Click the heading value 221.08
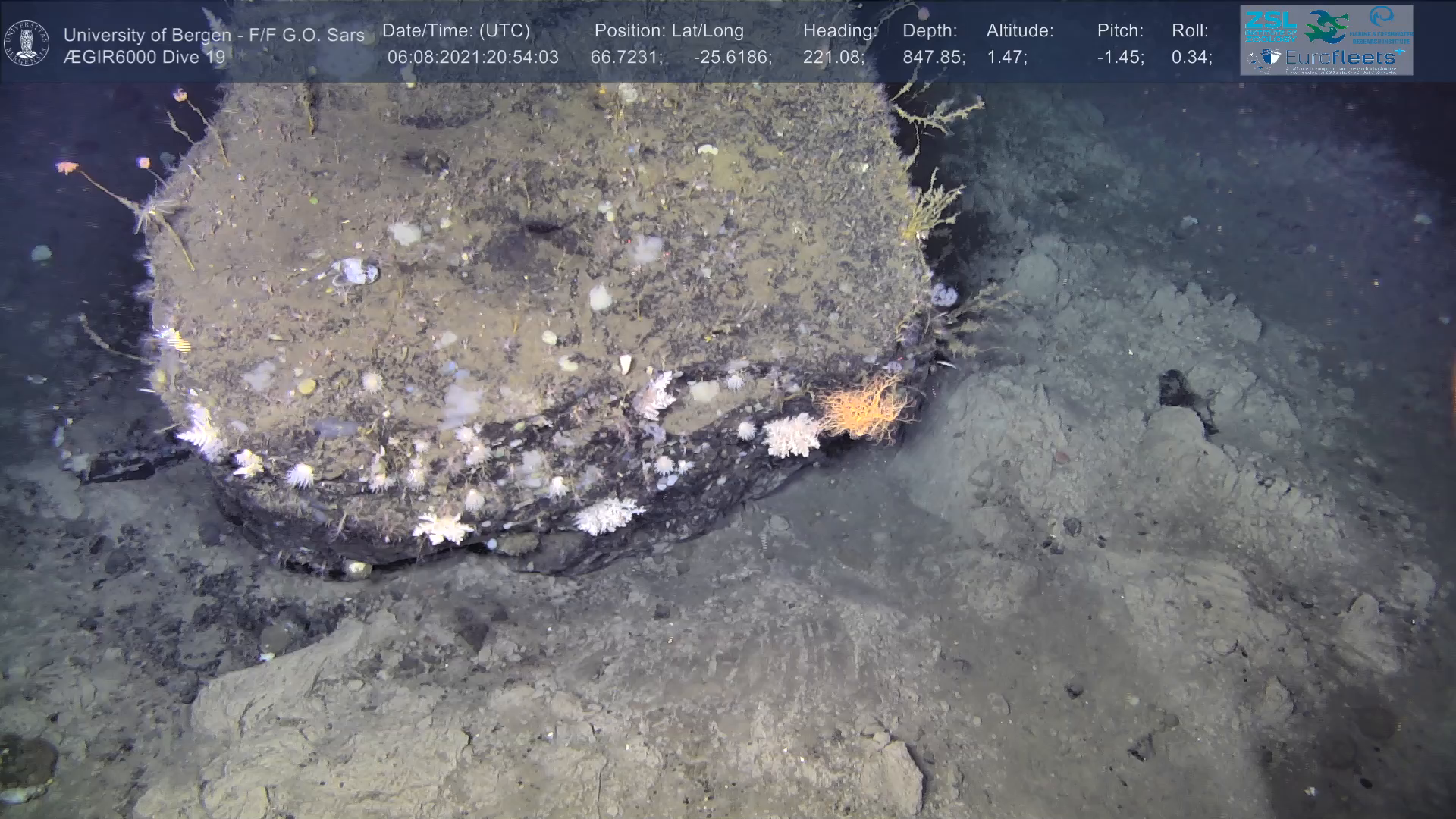The image size is (1456, 819). click(833, 58)
